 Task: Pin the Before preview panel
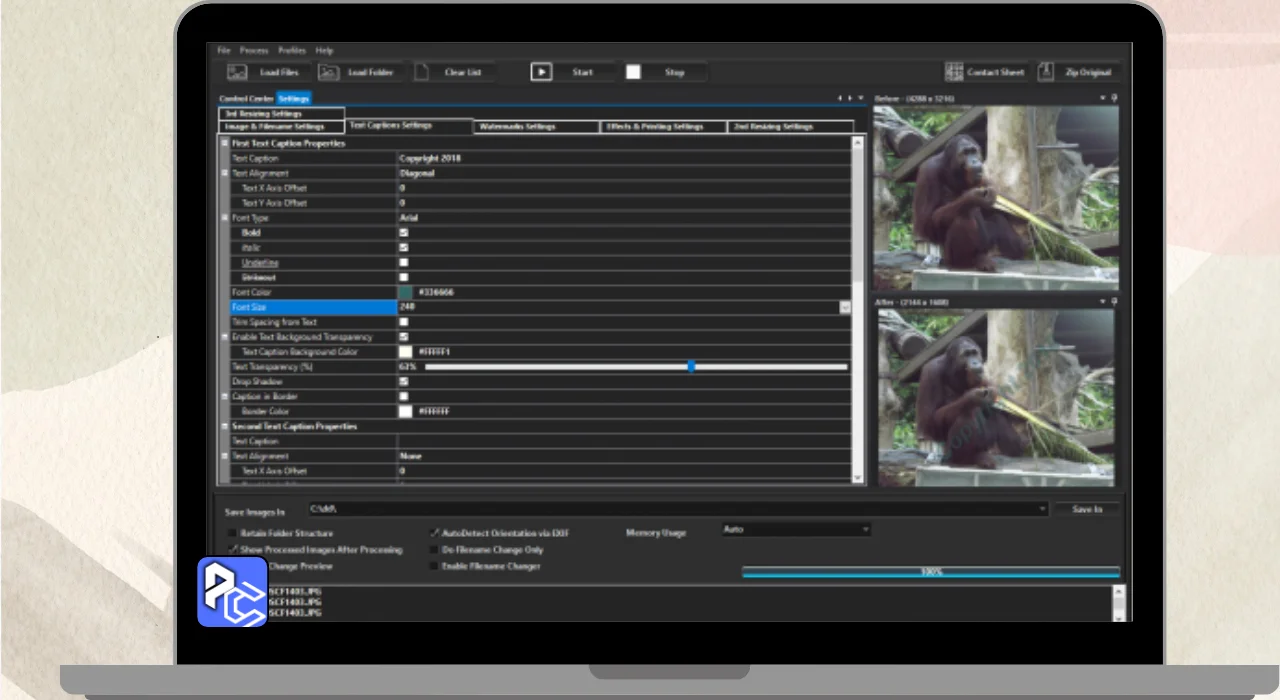click(x=1114, y=98)
